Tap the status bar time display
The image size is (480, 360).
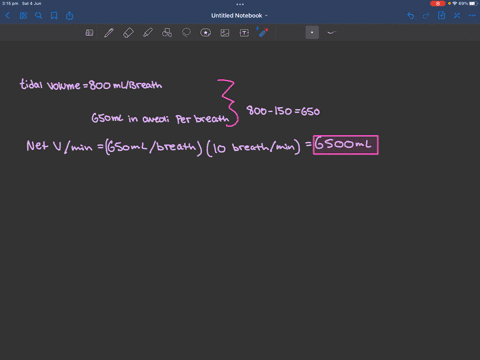tap(10, 3)
